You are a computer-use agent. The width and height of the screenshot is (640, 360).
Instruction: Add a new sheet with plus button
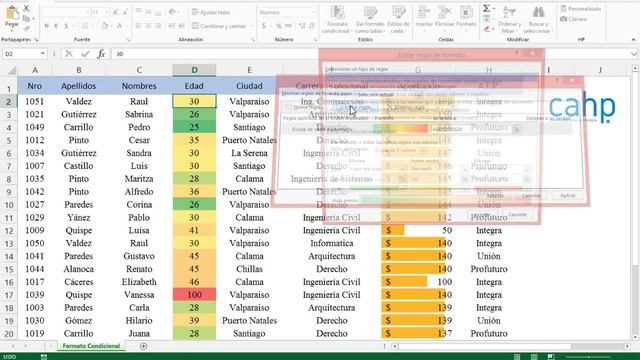coord(143,346)
